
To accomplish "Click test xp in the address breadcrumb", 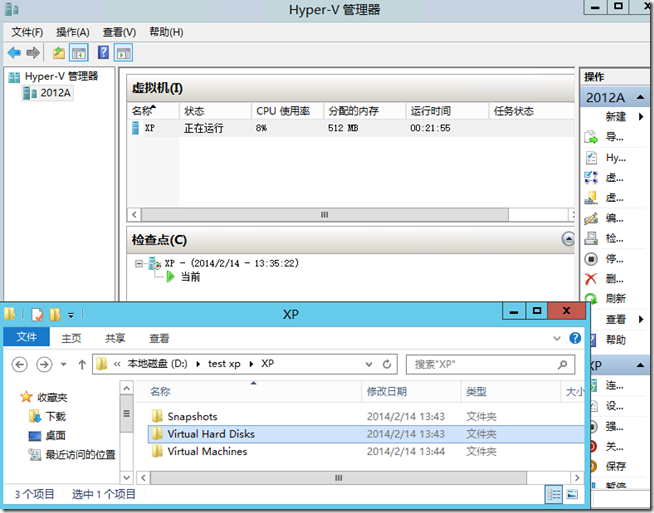I will click(x=224, y=364).
